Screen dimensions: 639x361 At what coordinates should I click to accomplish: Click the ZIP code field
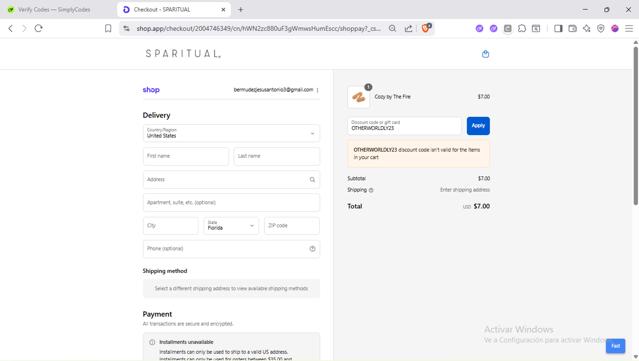click(x=292, y=226)
